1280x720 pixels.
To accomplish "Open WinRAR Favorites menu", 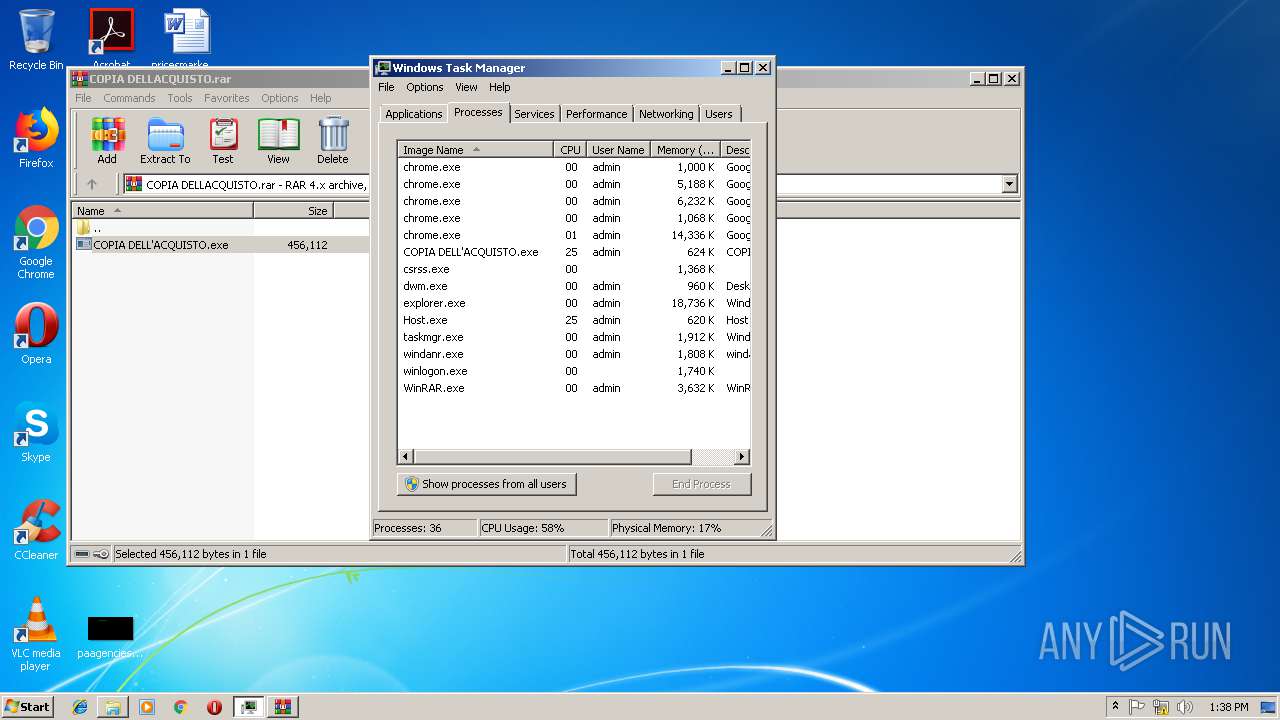I will pos(227,98).
